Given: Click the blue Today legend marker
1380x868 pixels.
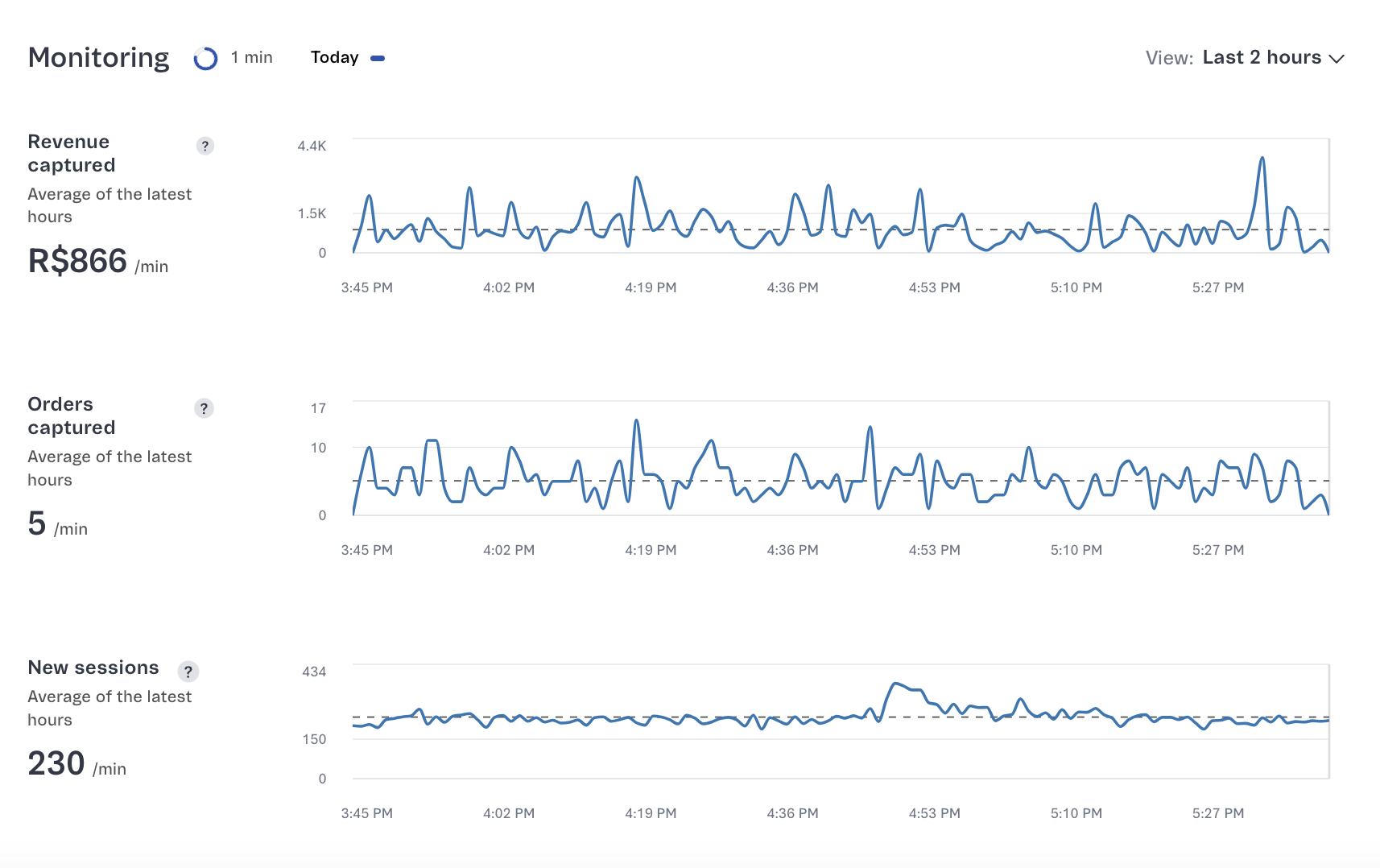Looking at the screenshot, I should tap(378, 58).
